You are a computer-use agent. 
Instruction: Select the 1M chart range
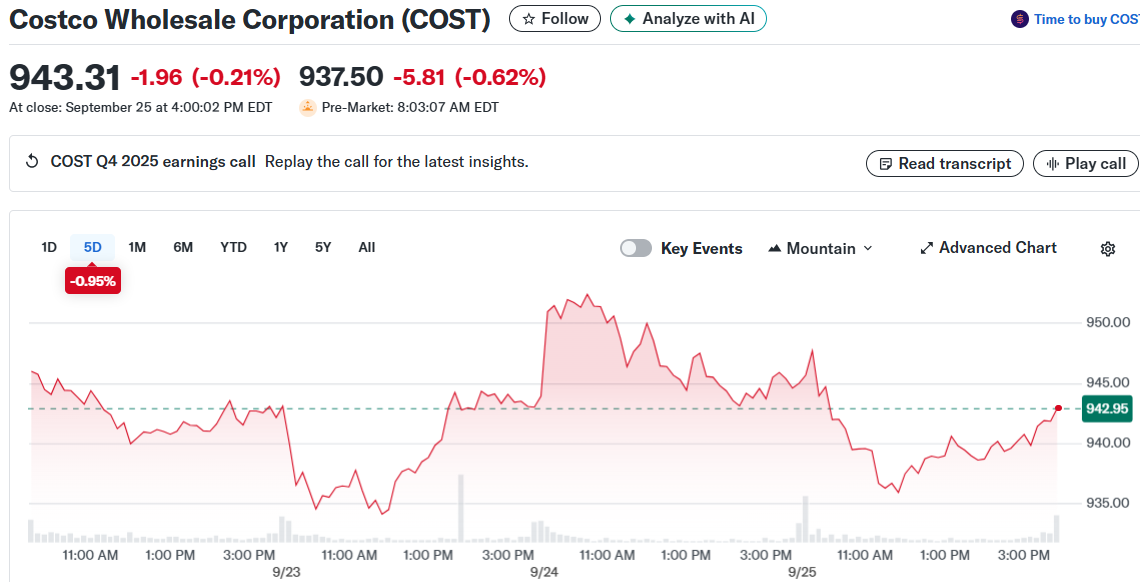coord(137,247)
